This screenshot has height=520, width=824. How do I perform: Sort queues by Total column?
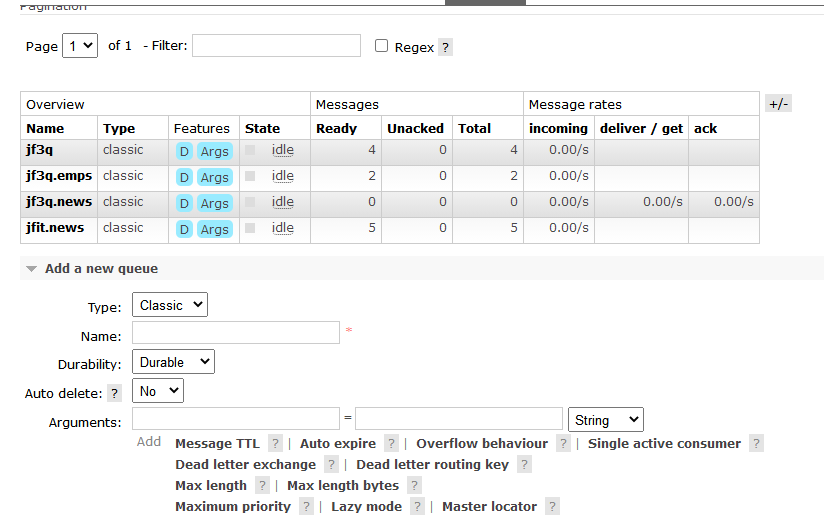[474, 129]
